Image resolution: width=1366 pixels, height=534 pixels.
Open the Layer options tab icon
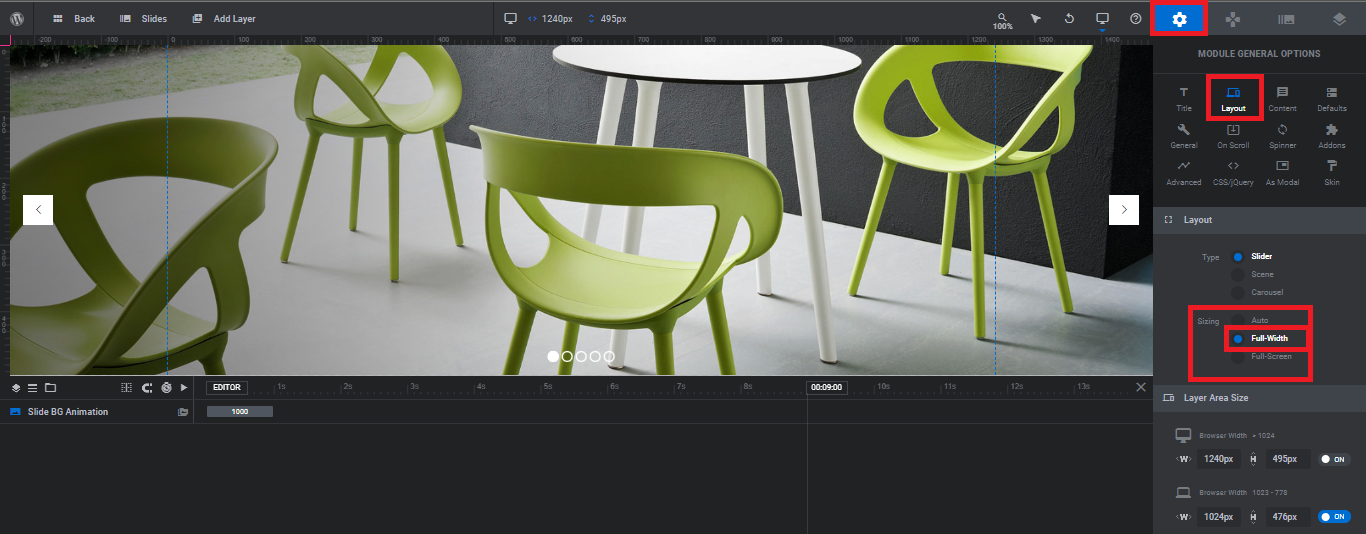click(x=1339, y=19)
